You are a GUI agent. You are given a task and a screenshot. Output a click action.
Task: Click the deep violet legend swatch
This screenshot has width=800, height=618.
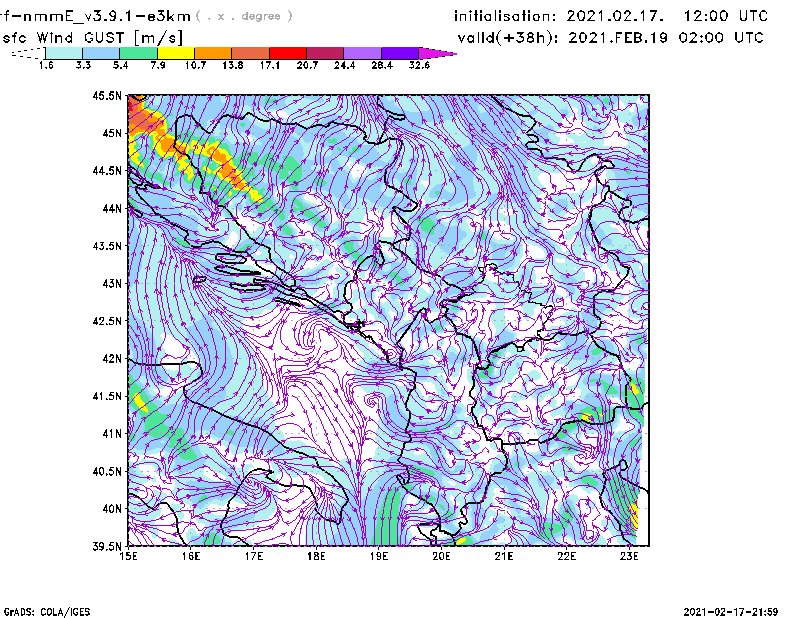[x=400, y=53]
